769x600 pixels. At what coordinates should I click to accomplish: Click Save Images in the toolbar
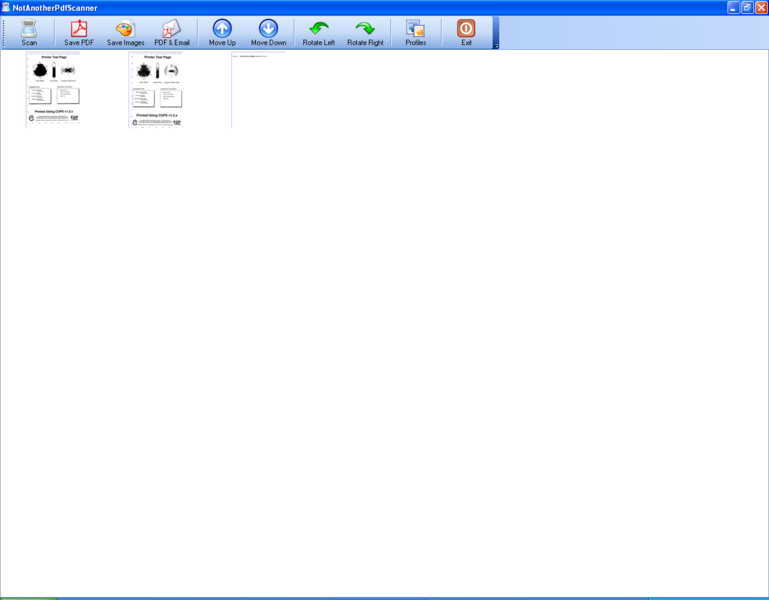point(126,33)
